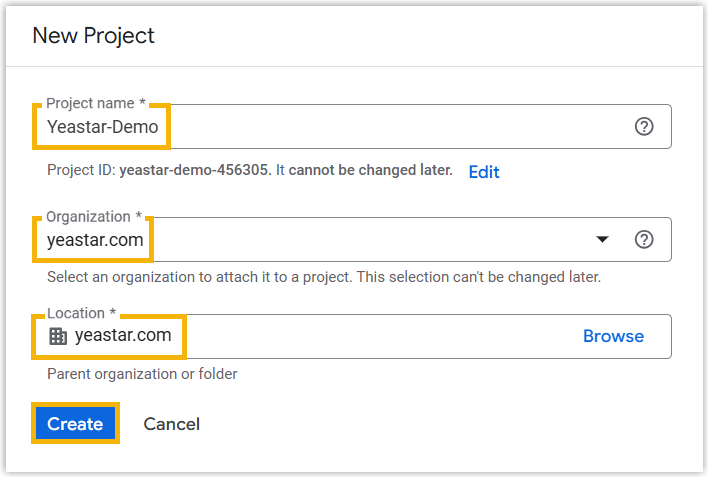Click the "Project name *" field label
709x478 pixels.
click(97, 103)
